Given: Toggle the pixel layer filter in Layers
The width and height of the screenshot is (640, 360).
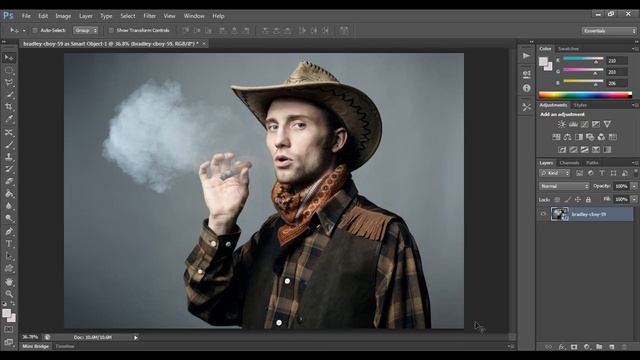Looking at the screenshot, I should 579,173.
